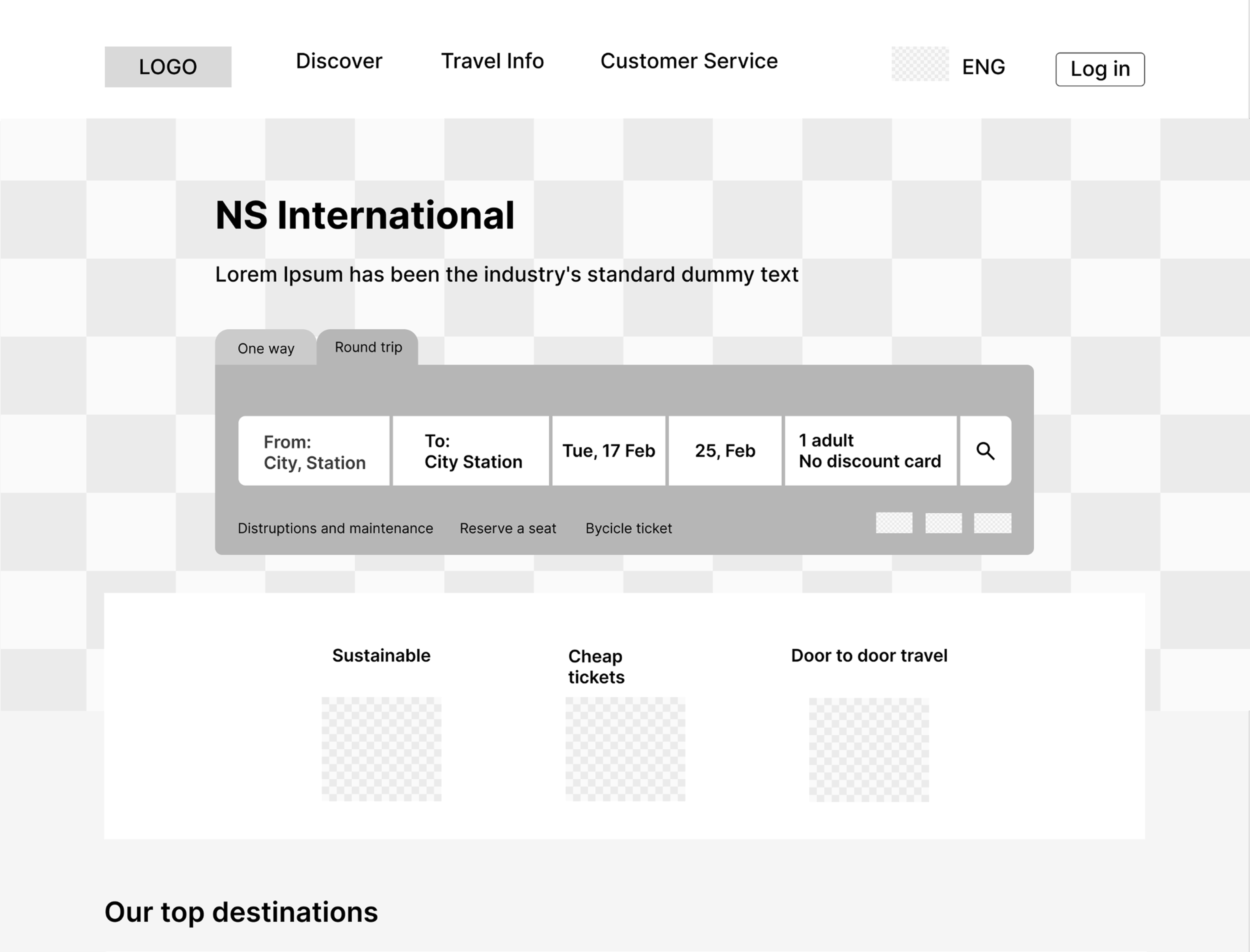Open Distruptions and maintenance link
Screen dimensions: 1250x952
tap(335, 528)
